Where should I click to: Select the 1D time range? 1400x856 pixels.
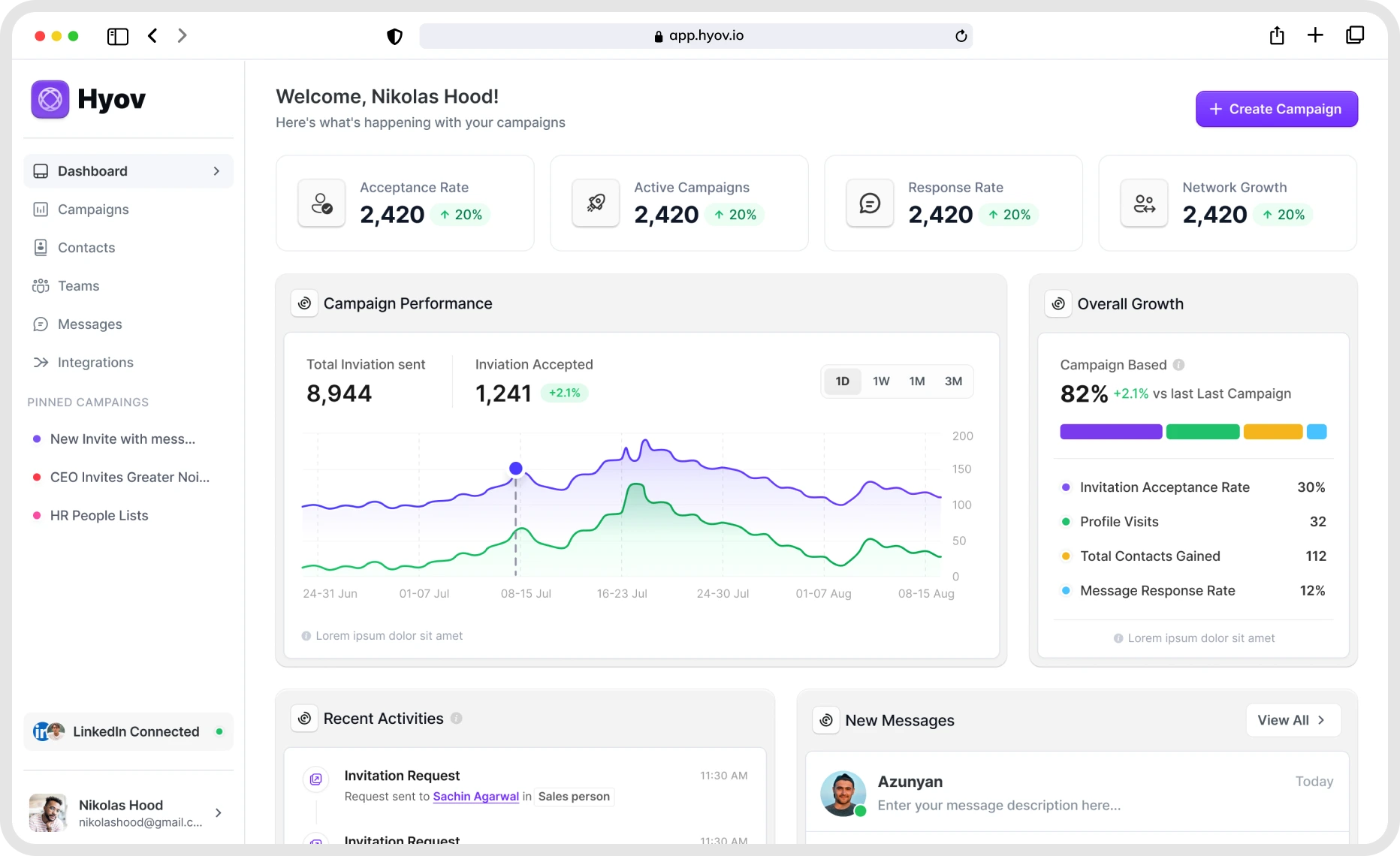click(842, 381)
